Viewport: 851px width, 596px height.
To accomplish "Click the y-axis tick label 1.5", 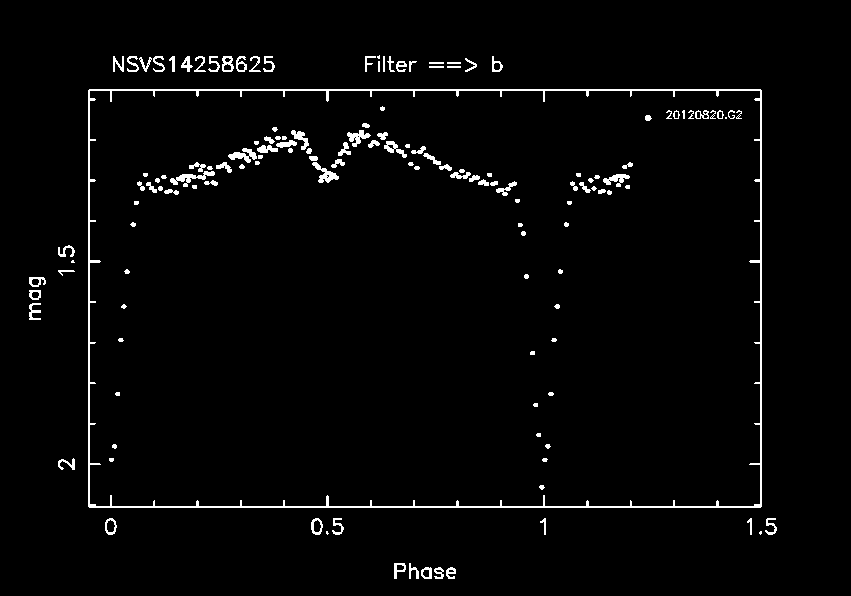I will [x=64, y=262].
